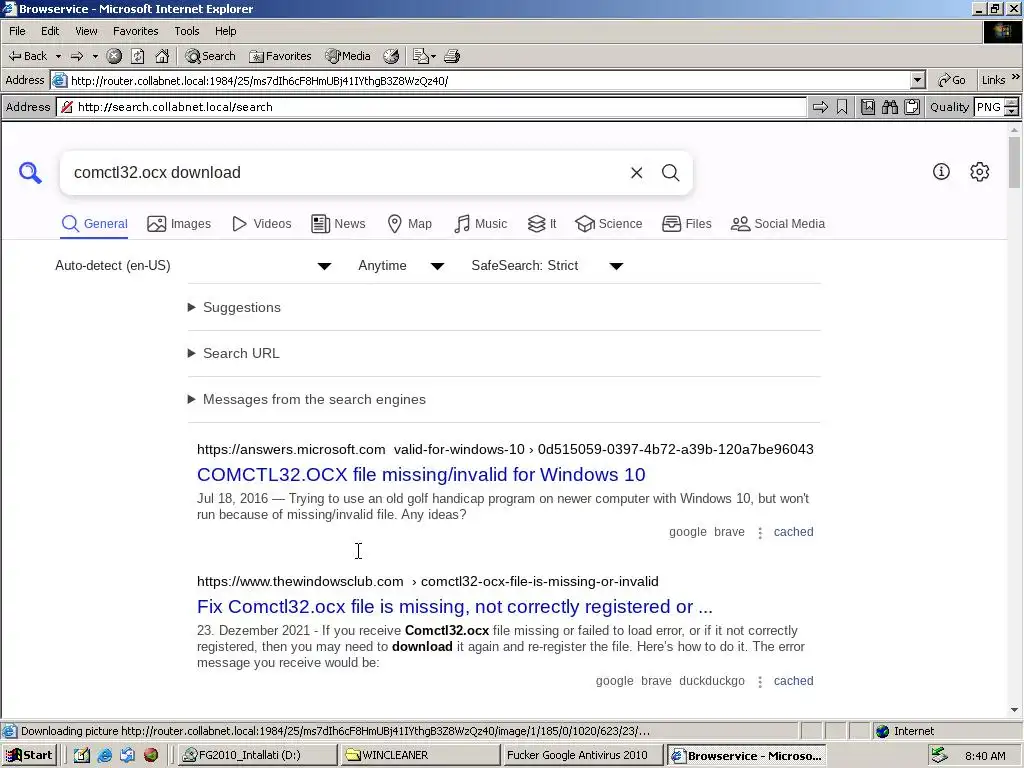Expand Messages from the search engines

307,399
